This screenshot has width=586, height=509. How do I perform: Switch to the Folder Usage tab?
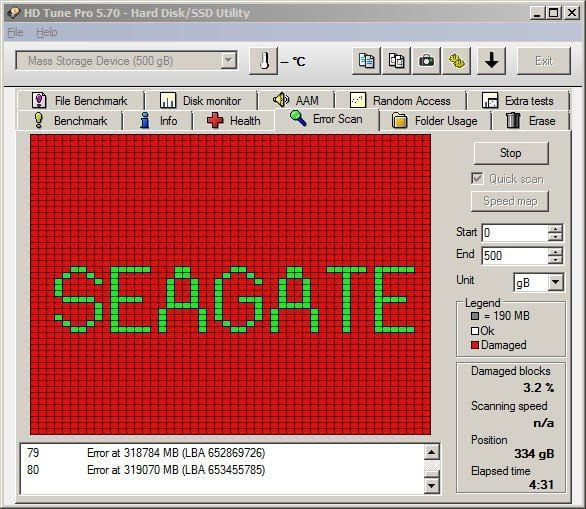click(435, 121)
